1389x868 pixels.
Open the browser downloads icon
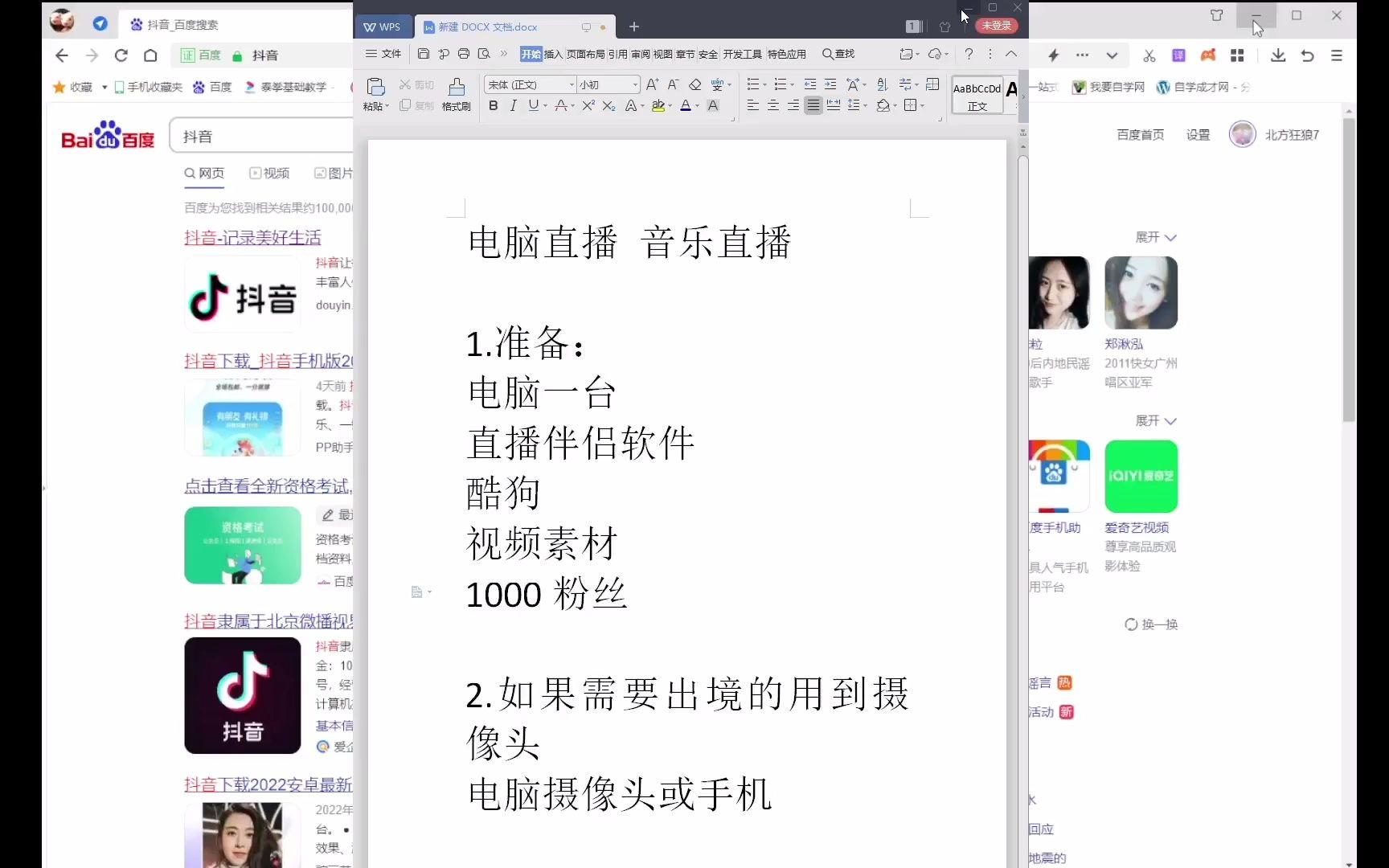point(1278,55)
